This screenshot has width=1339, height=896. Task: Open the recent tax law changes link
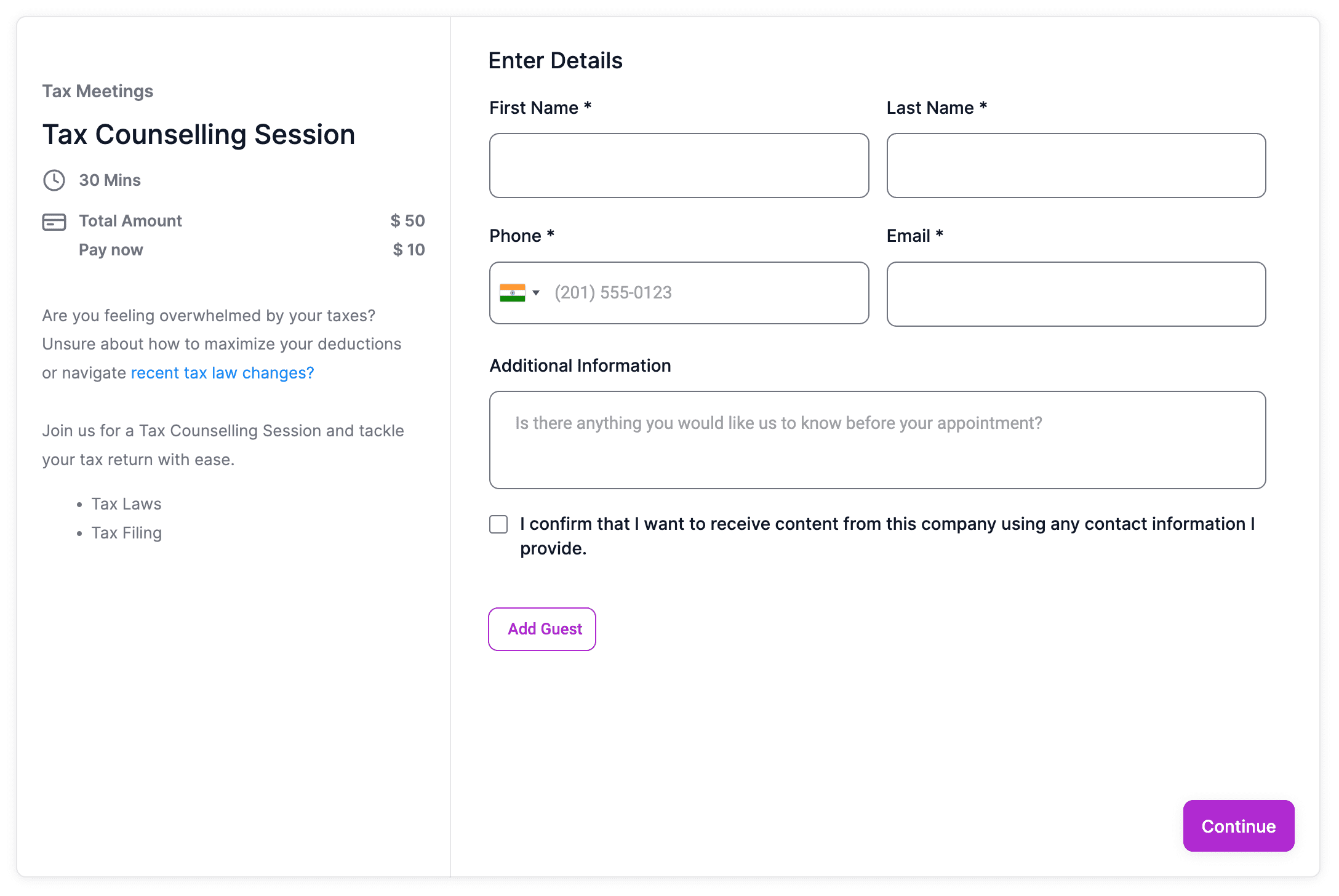(222, 373)
